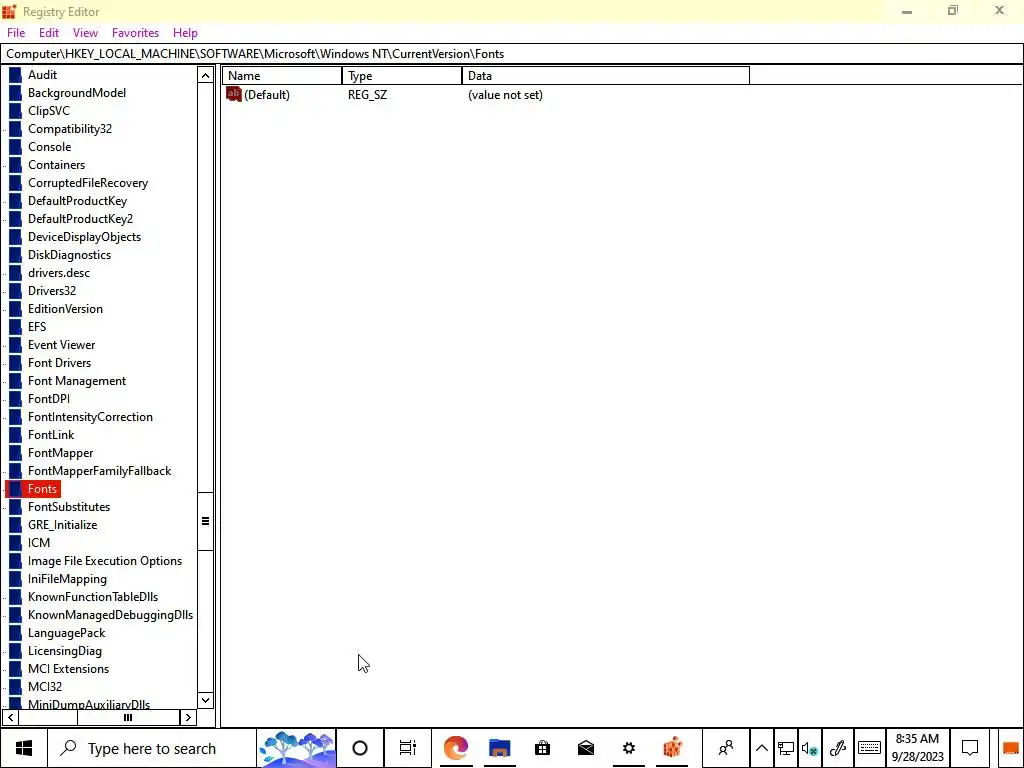Select the REG_SZ type cell
Image resolution: width=1024 pixels, height=768 pixels.
click(x=367, y=95)
